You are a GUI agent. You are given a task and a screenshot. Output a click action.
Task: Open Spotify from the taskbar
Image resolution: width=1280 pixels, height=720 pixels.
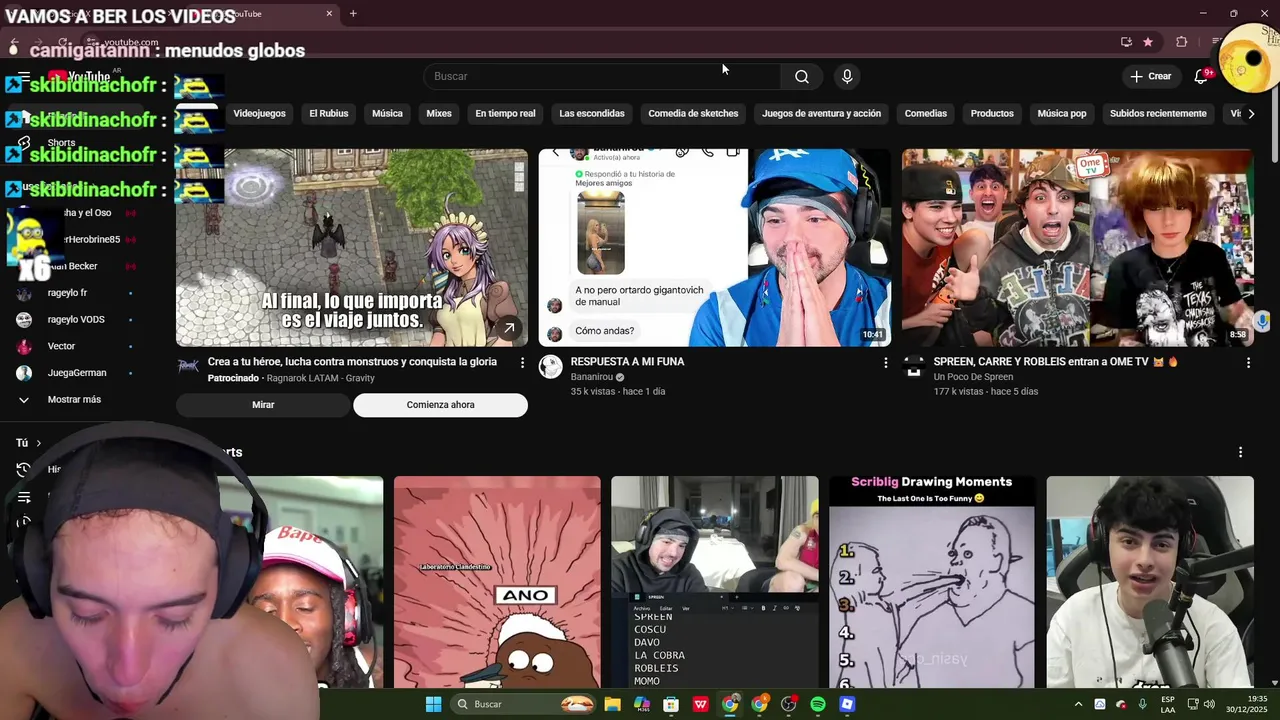coord(818,704)
